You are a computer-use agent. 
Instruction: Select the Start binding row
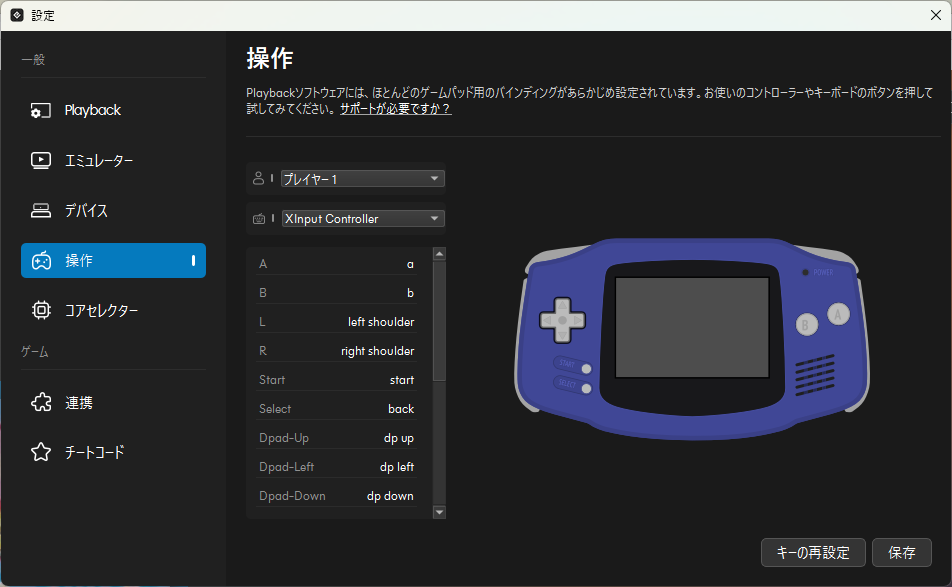[x=337, y=380]
